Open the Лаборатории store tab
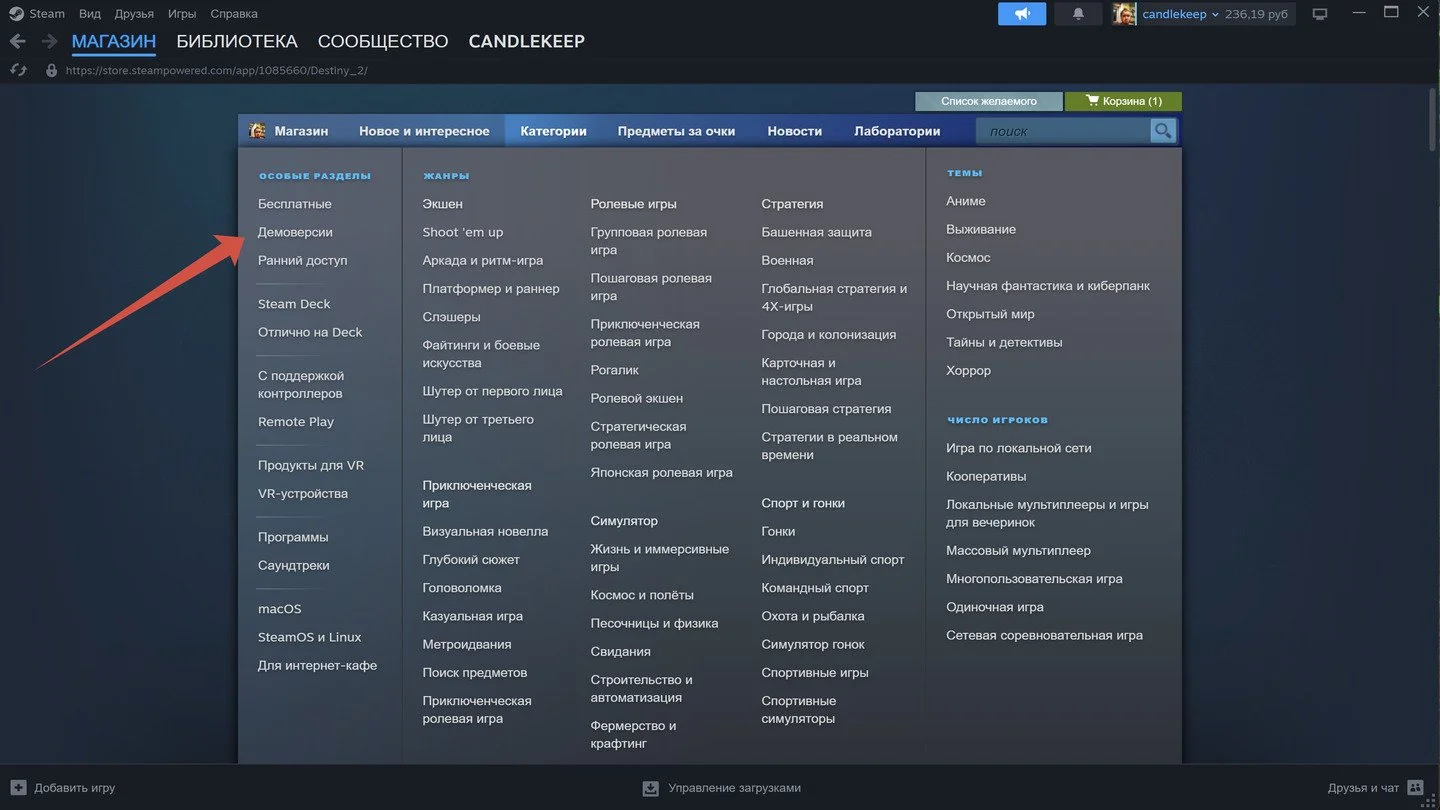 (x=897, y=131)
